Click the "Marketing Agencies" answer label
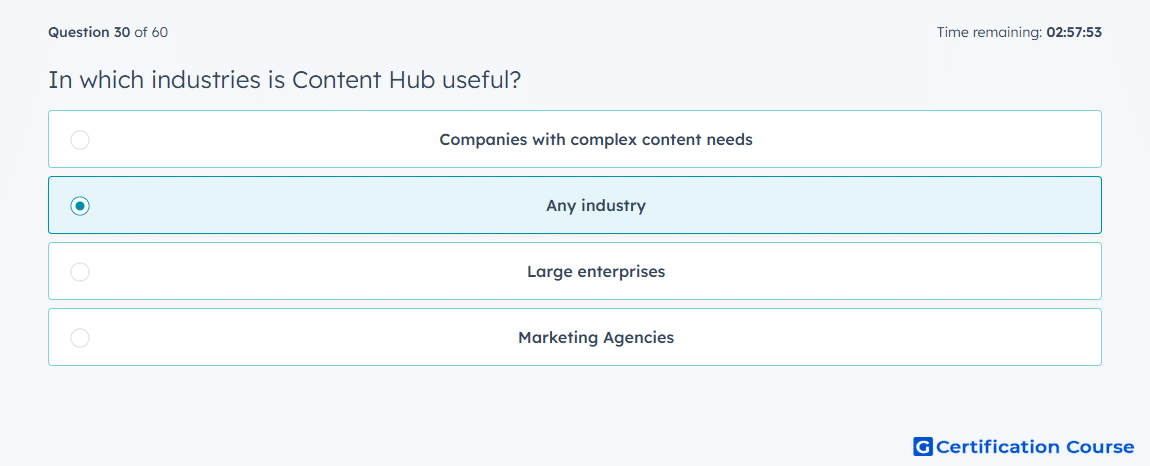 pyautogui.click(x=596, y=338)
